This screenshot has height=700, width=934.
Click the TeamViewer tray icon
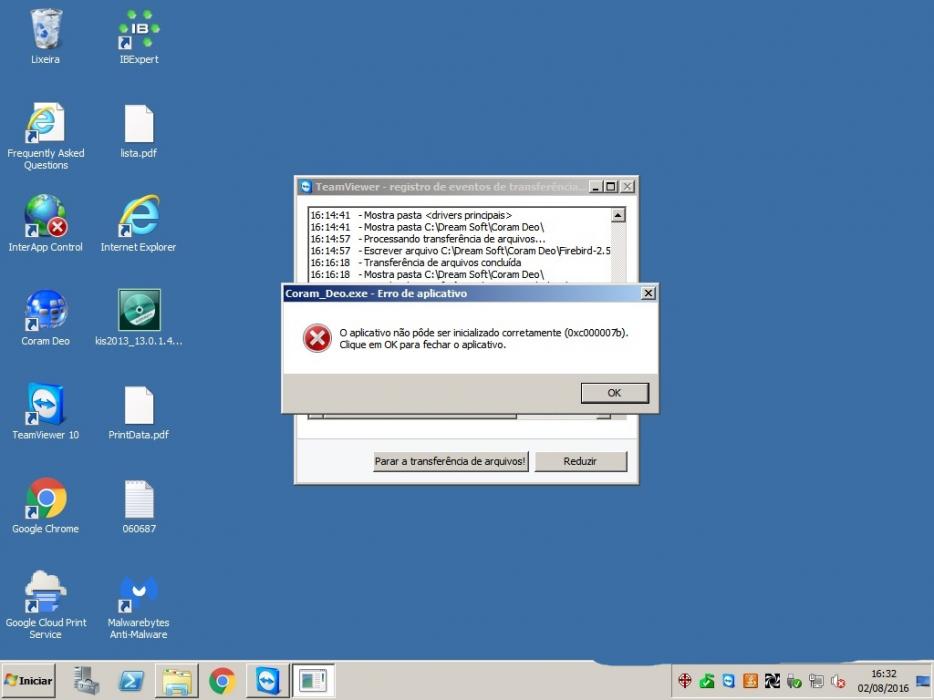click(728, 680)
